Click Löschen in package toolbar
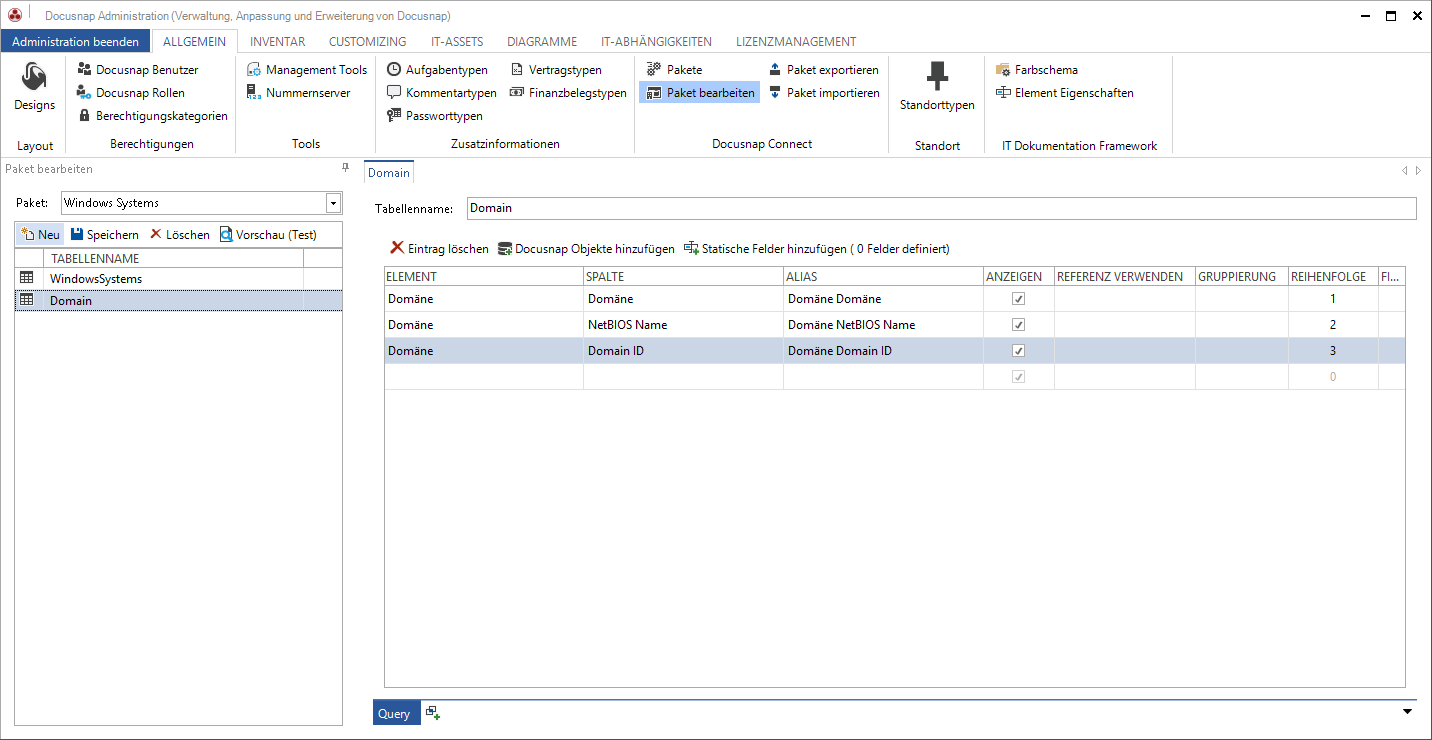Screen dimensions: 1432x740 click(x=180, y=235)
